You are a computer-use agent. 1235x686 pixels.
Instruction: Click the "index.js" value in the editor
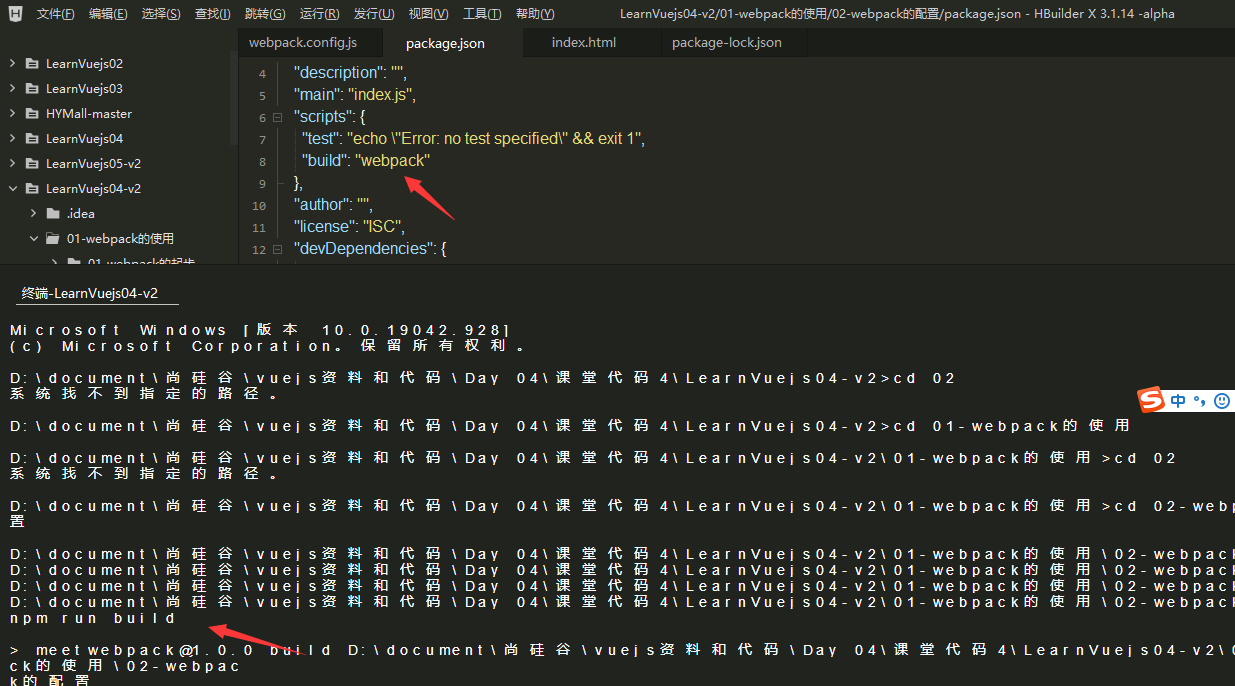(381, 95)
